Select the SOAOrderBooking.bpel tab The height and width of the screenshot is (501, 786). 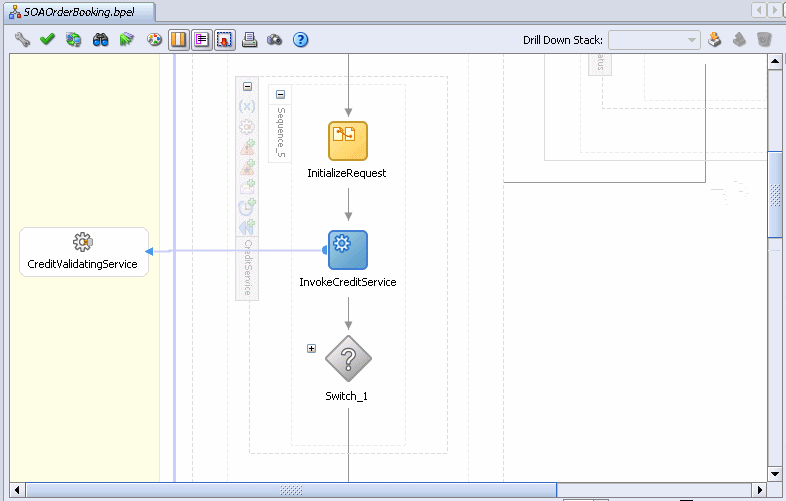(79, 12)
